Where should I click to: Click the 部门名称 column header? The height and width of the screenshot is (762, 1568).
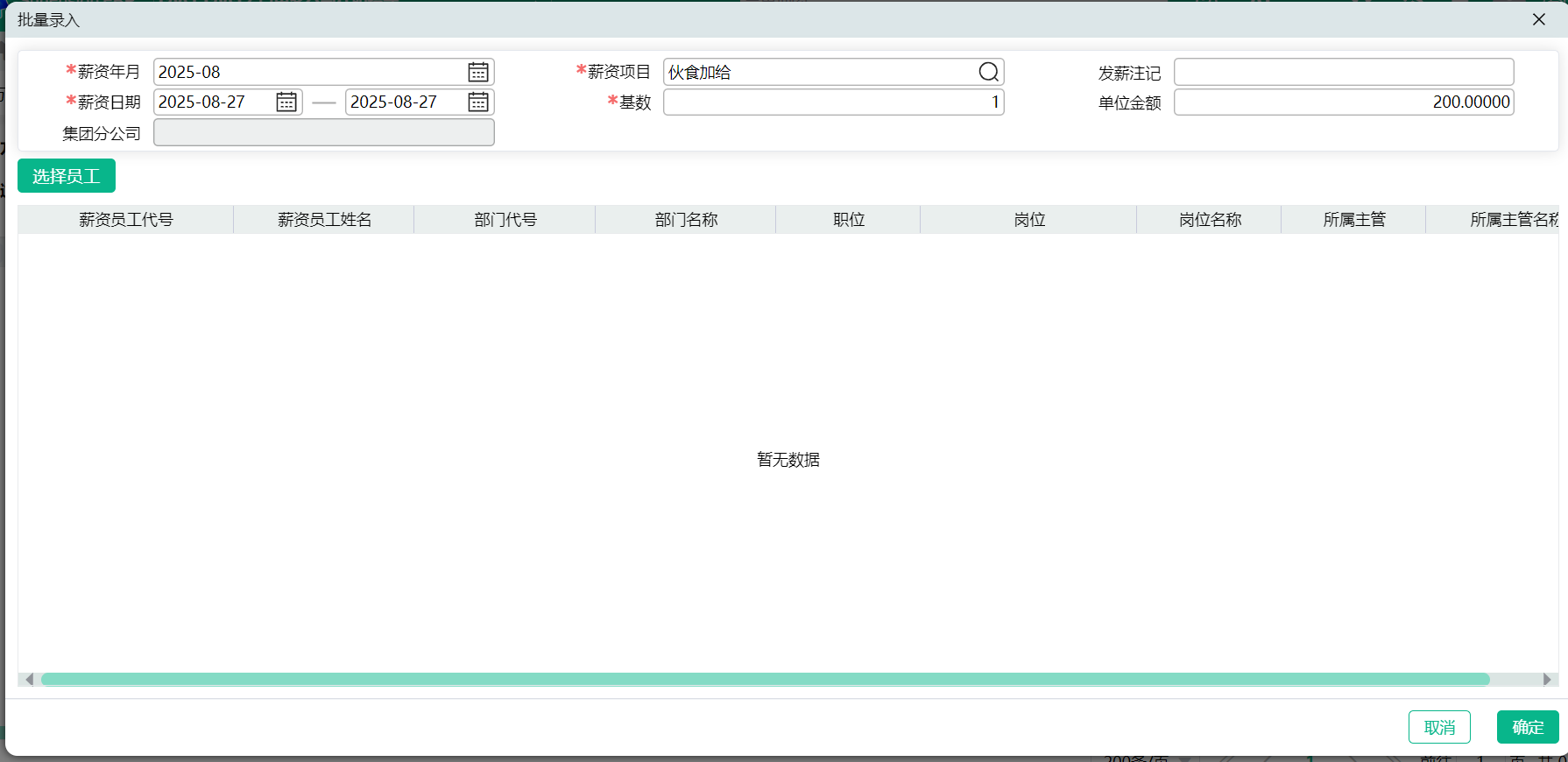click(686, 220)
